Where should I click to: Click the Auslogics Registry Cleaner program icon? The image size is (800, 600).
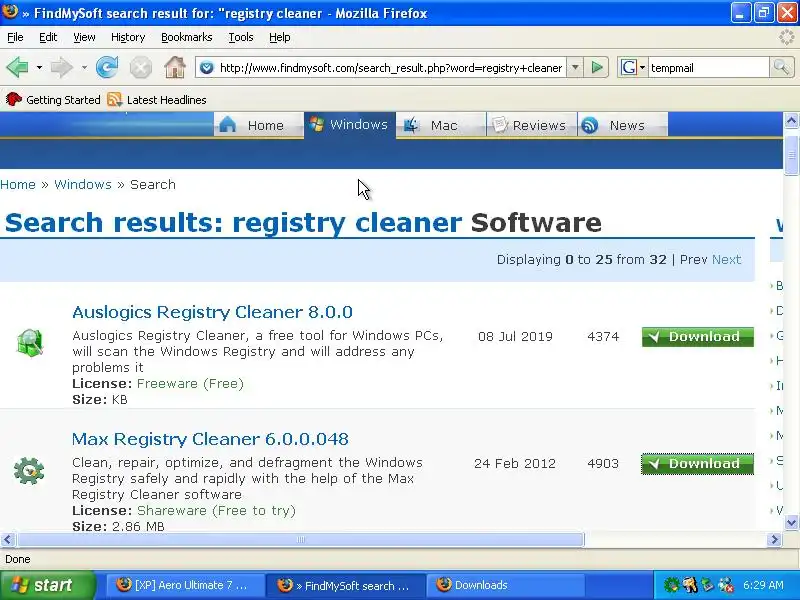(30, 342)
